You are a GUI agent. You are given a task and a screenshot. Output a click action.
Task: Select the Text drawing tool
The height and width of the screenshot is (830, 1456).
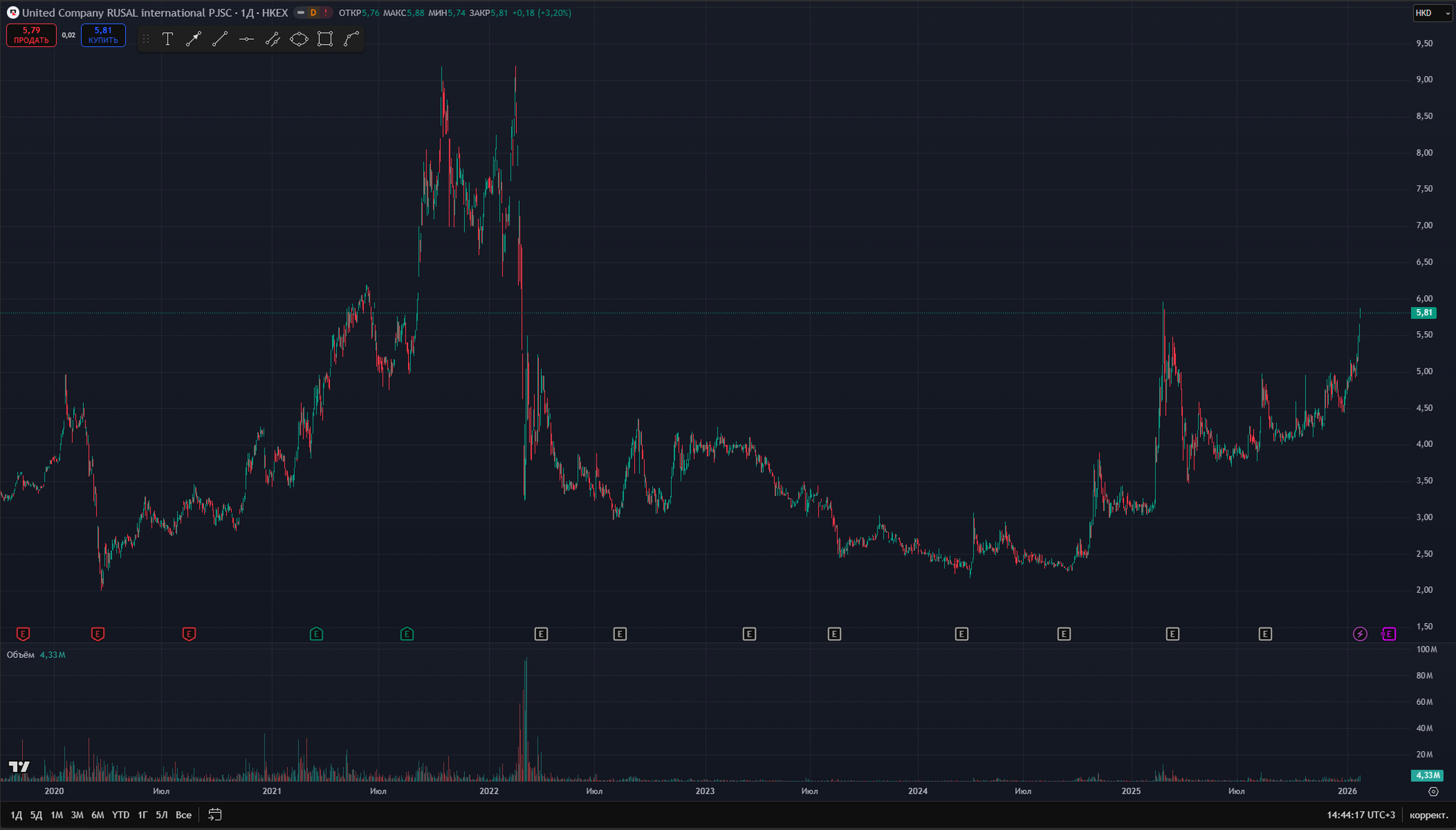[168, 39]
